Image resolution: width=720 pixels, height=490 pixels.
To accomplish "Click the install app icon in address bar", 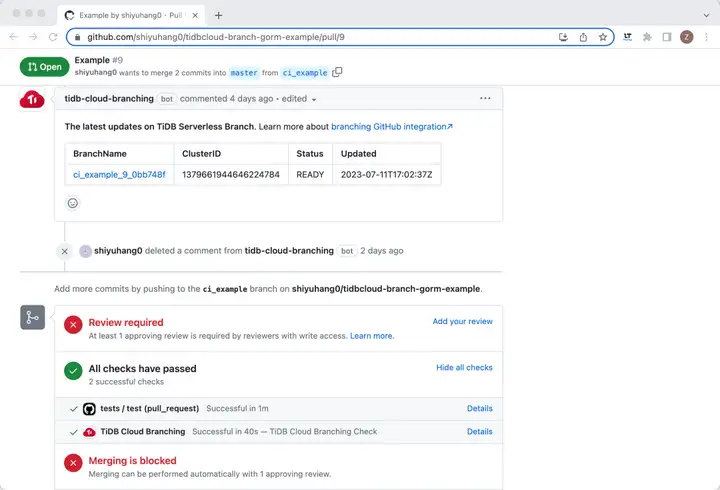I will (563, 37).
